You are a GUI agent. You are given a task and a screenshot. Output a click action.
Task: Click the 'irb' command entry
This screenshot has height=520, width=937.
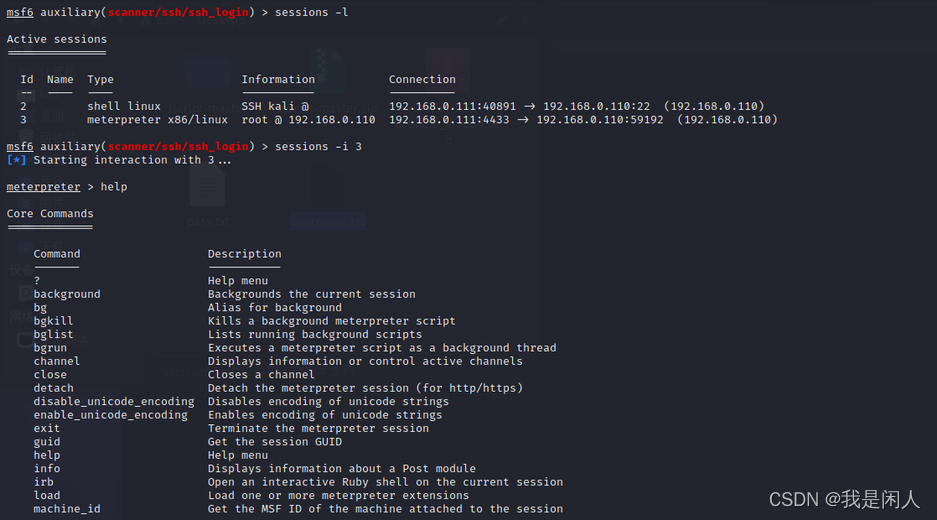(43, 482)
